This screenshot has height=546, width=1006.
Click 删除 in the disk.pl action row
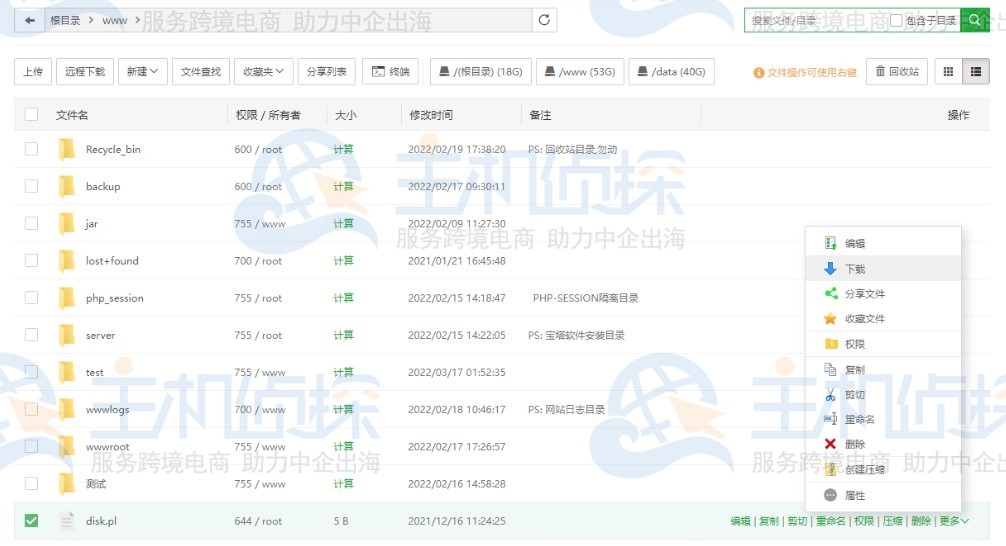click(921, 521)
